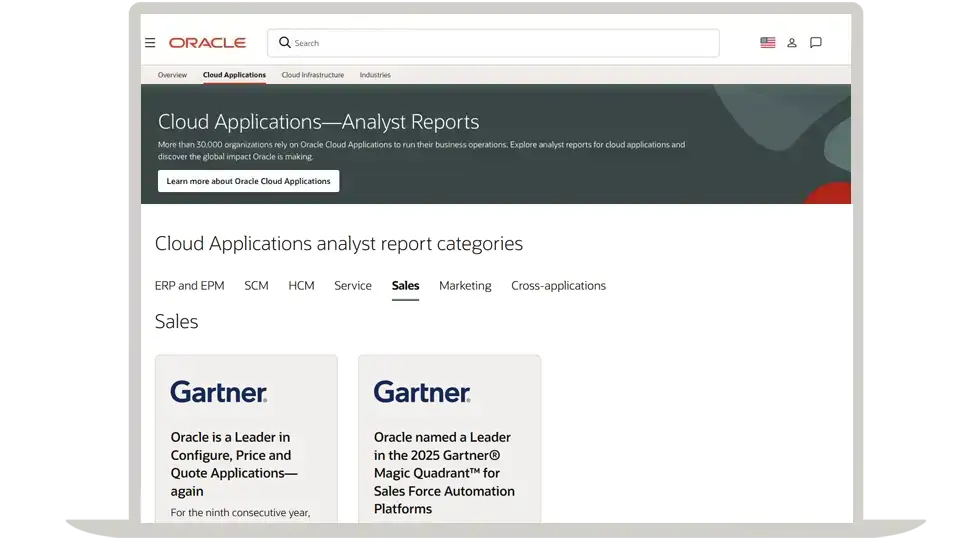Image resolution: width=960 pixels, height=540 pixels.
Task: Click the Cloud Applications—Analyst Reports heading
Action: pyautogui.click(x=318, y=122)
